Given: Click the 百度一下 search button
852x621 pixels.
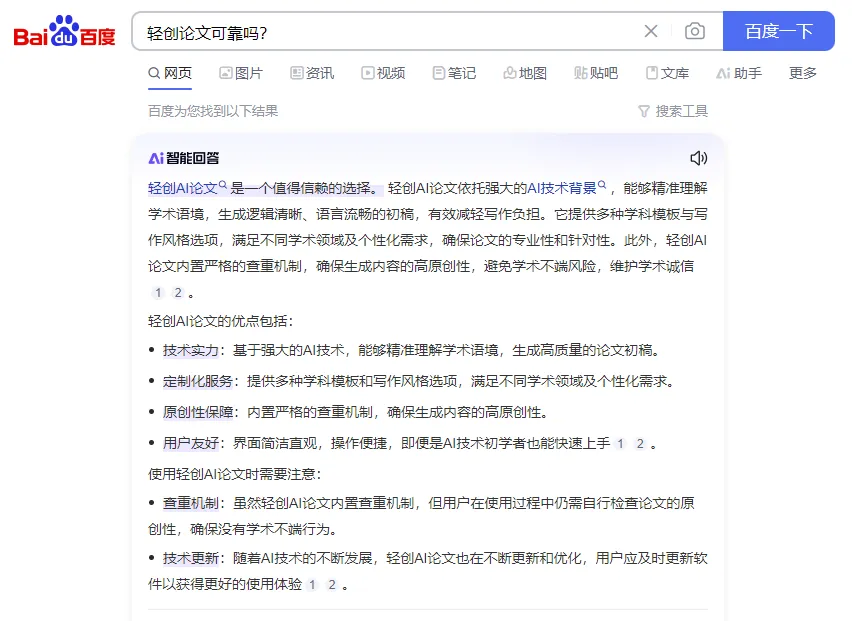Looking at the screenshot, I should [779, 31].
